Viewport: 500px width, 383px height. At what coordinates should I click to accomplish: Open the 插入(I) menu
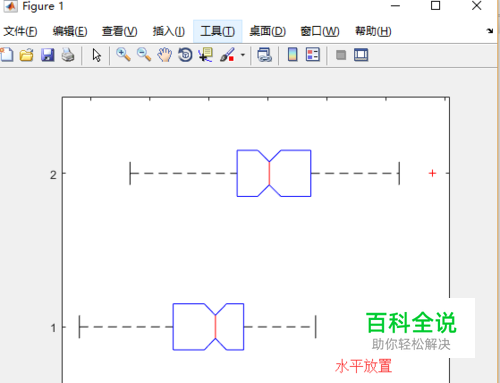pos(169,31)
